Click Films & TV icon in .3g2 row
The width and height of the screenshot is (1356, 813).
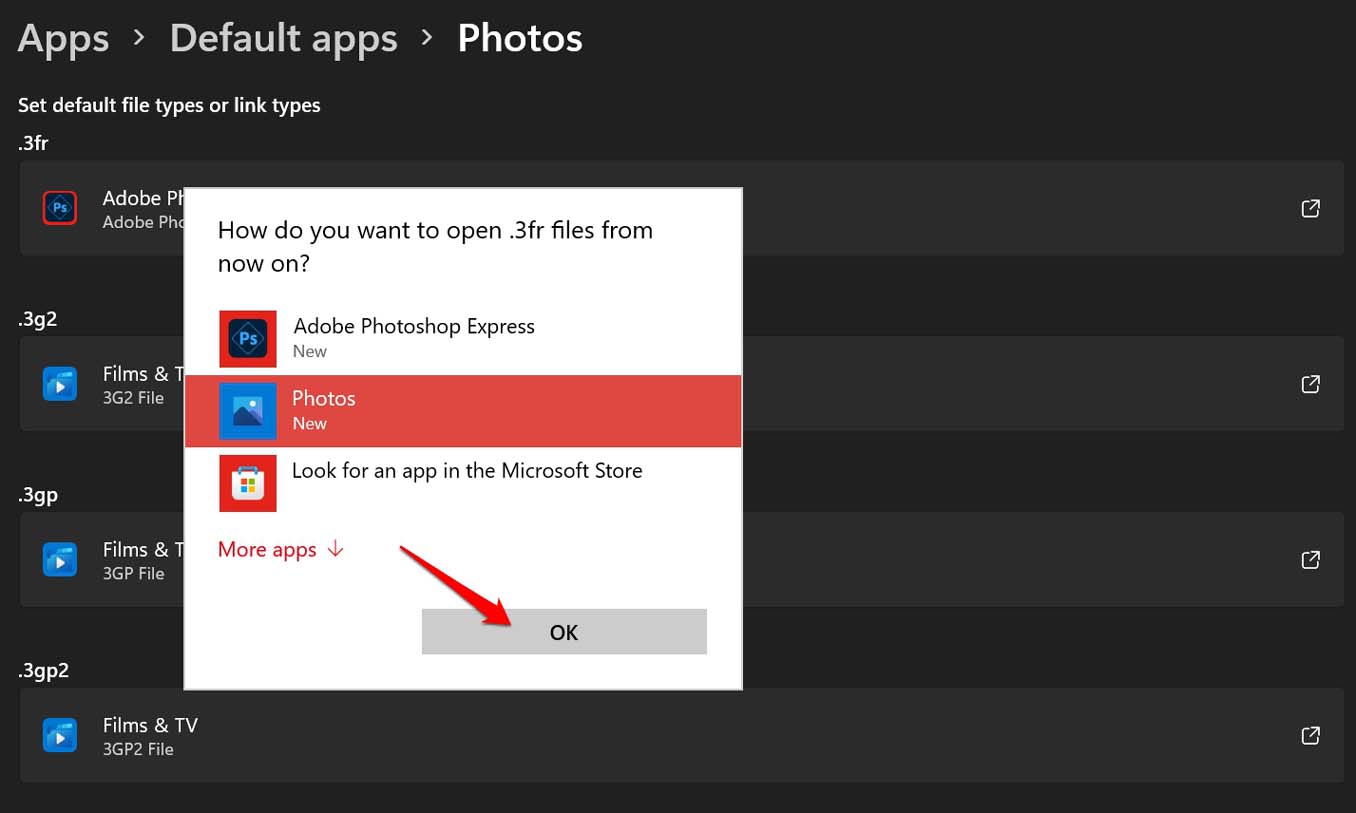pyautogui.click(x=60, y=384)
